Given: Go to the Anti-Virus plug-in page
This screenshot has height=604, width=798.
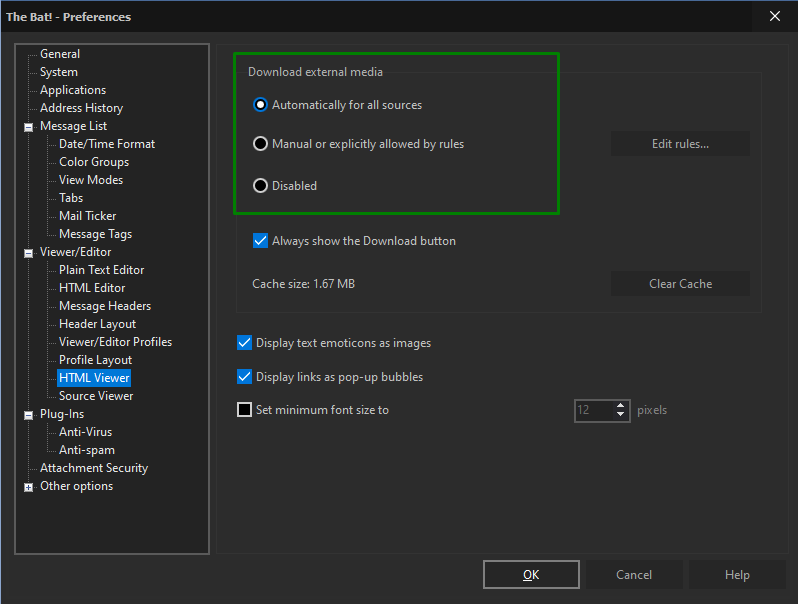Looking at the screenshot, I should 85,432.
